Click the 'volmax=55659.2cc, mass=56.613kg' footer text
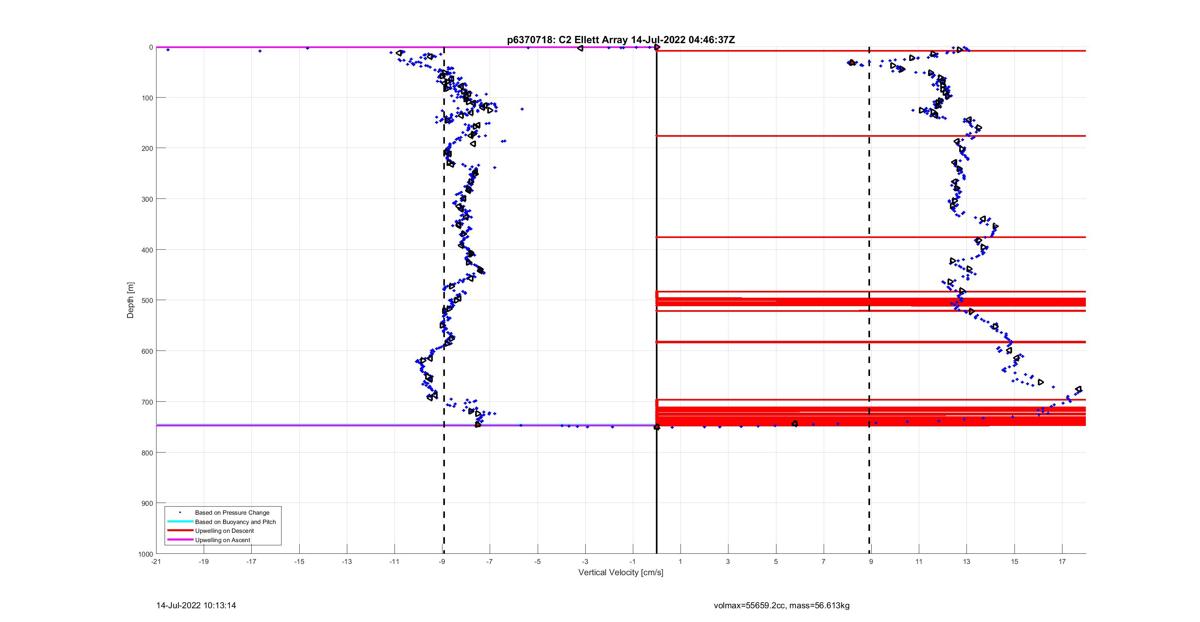Viewport: 1200px width, 622px height. tap(781, 605)
